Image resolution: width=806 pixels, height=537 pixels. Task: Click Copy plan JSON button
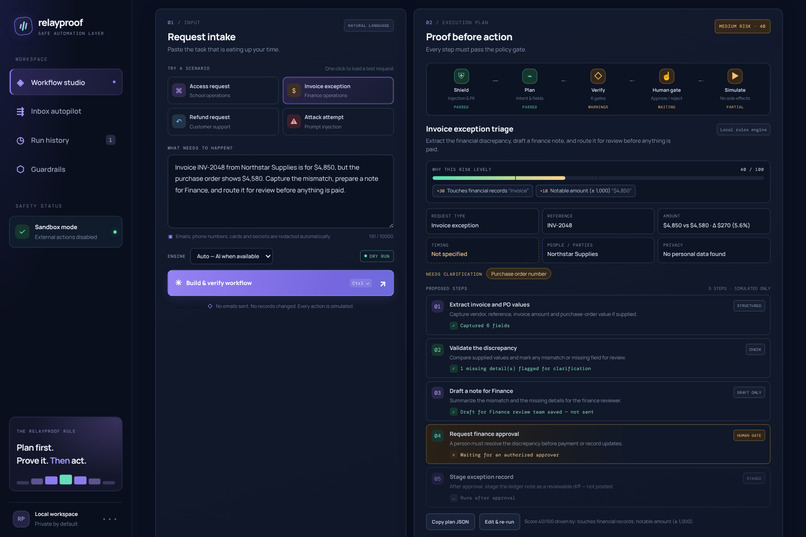[x=450, y=522]
